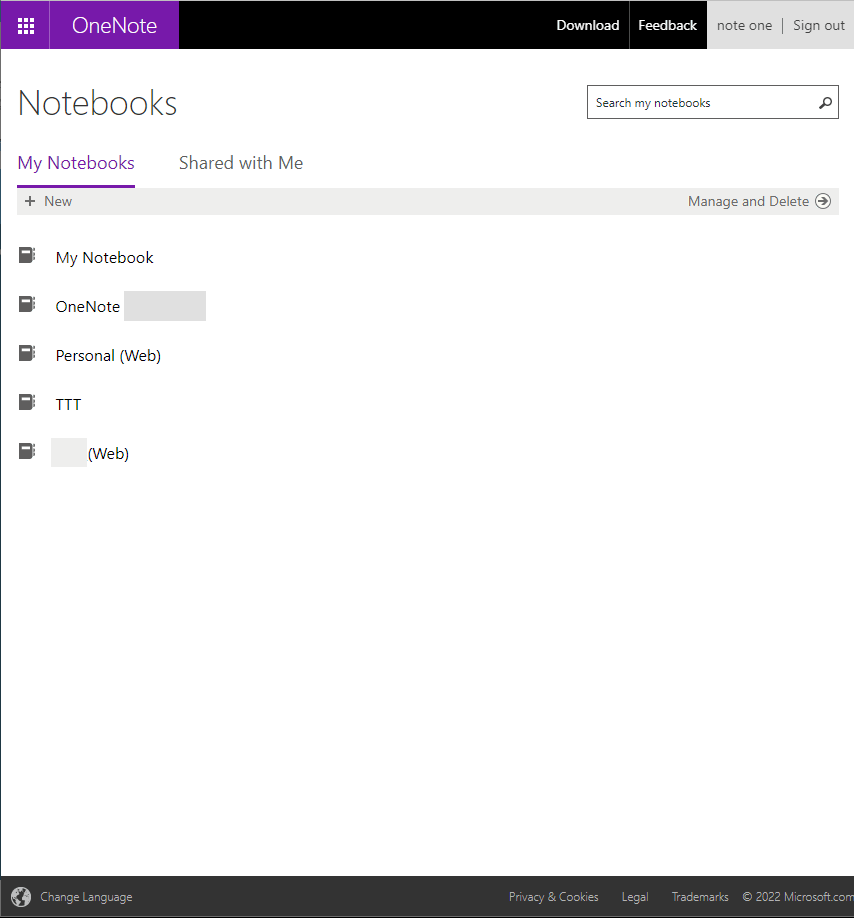
Task: Click the Download button in header
Action: [587, 25]
